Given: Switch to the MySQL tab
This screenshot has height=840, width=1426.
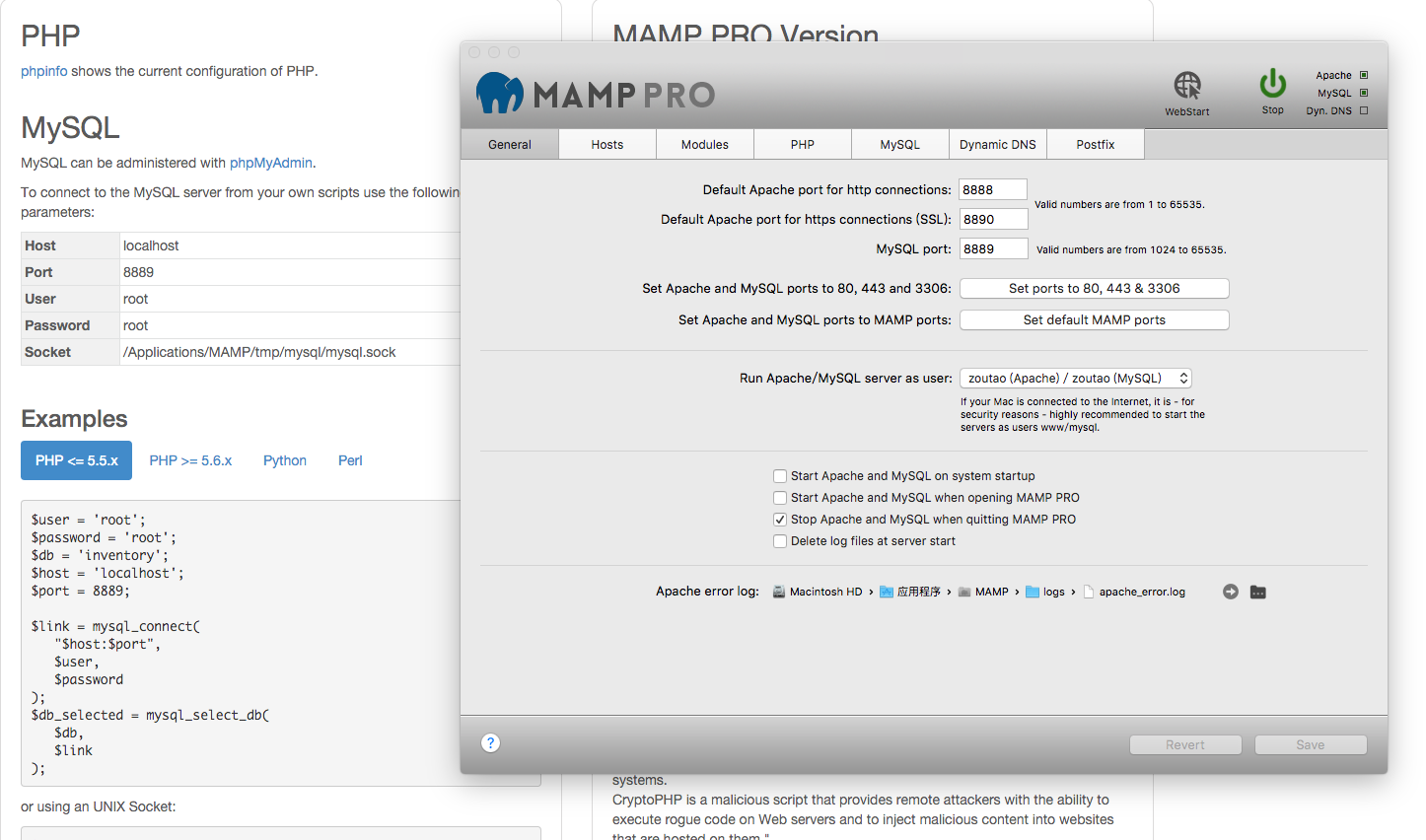Looking at the screenshot, I should click(900, 144).
